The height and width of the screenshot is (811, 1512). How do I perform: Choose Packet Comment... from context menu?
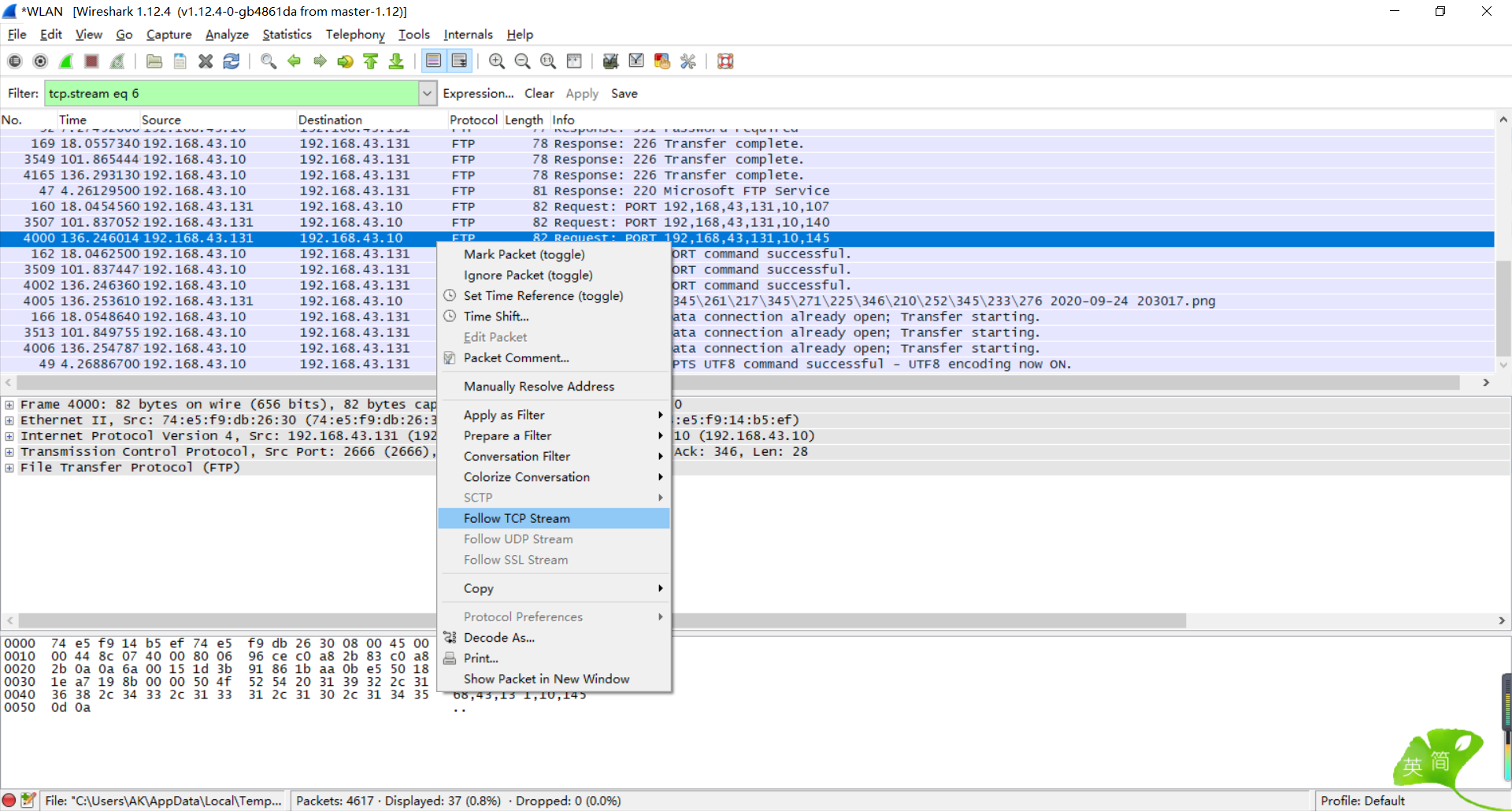click(x=554, y=357)
